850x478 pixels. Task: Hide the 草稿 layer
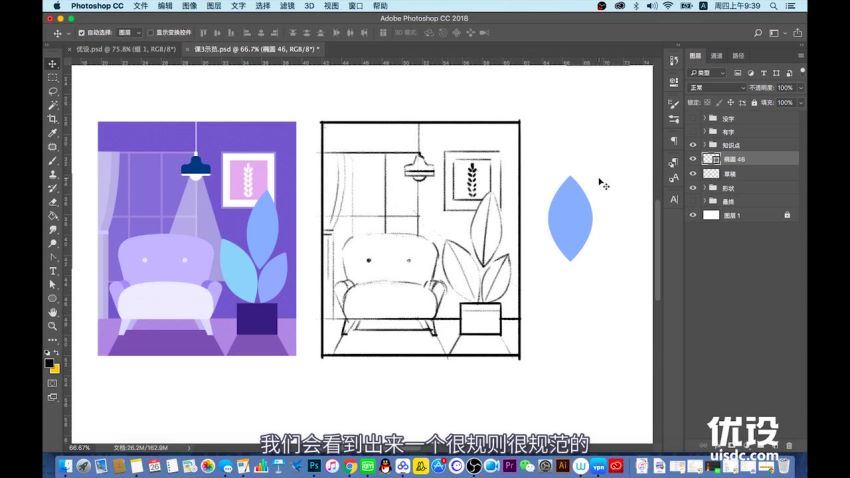coord(693,173)
